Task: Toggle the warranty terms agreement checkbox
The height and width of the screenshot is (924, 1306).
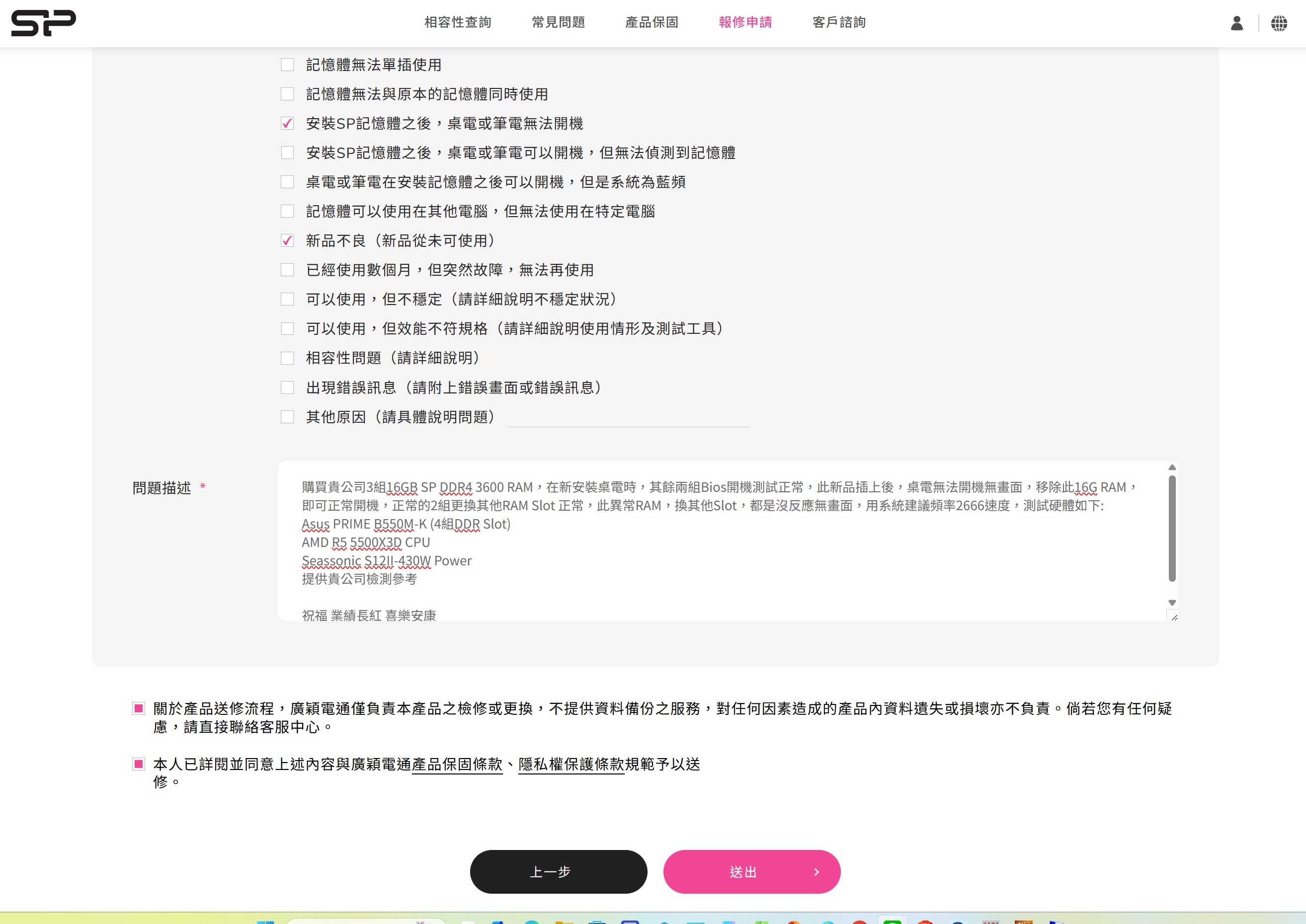Action: [138, 764]
